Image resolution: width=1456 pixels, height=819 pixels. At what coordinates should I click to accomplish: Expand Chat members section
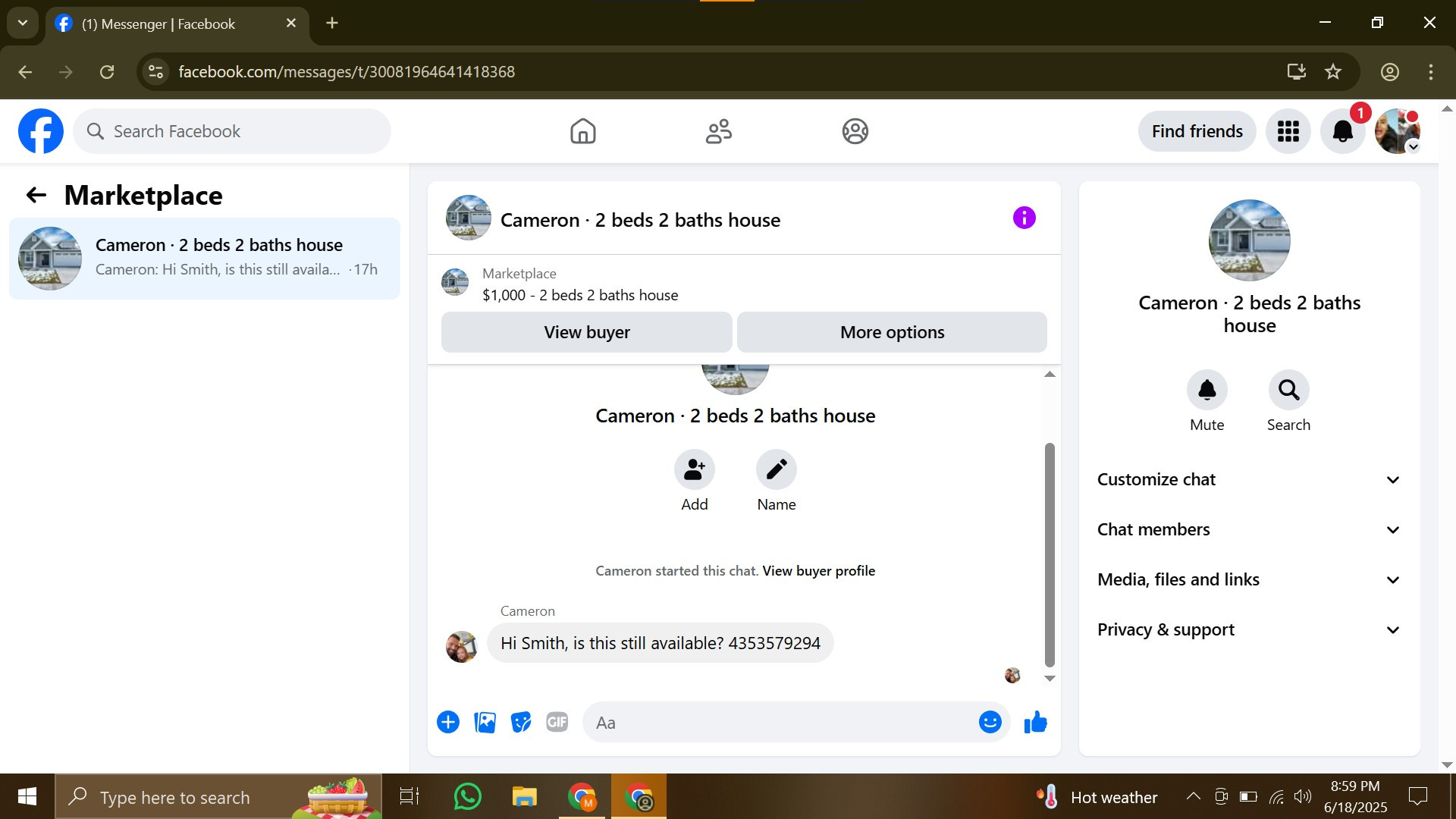pos(1249,529)
